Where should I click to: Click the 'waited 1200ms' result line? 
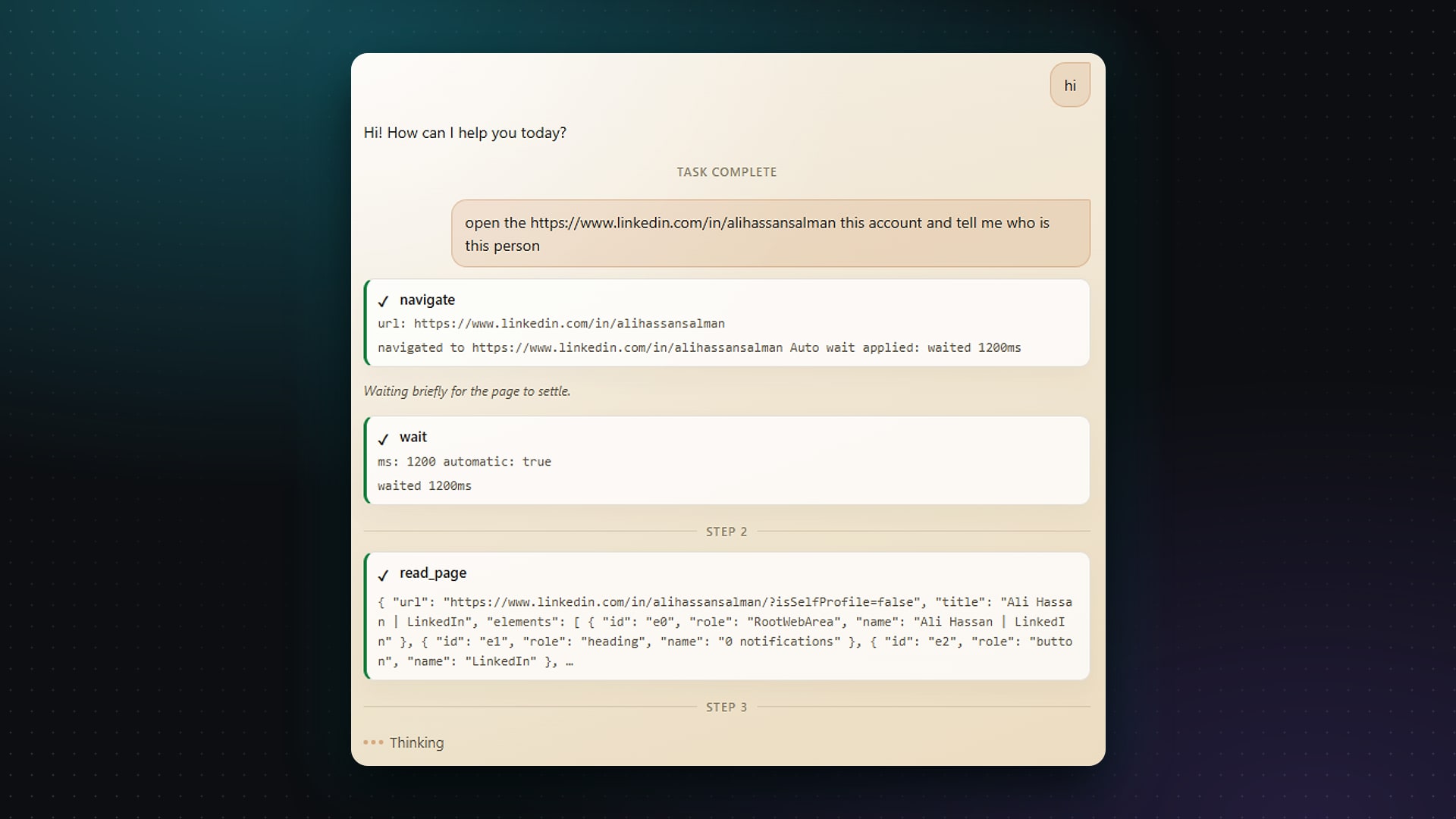425,485
